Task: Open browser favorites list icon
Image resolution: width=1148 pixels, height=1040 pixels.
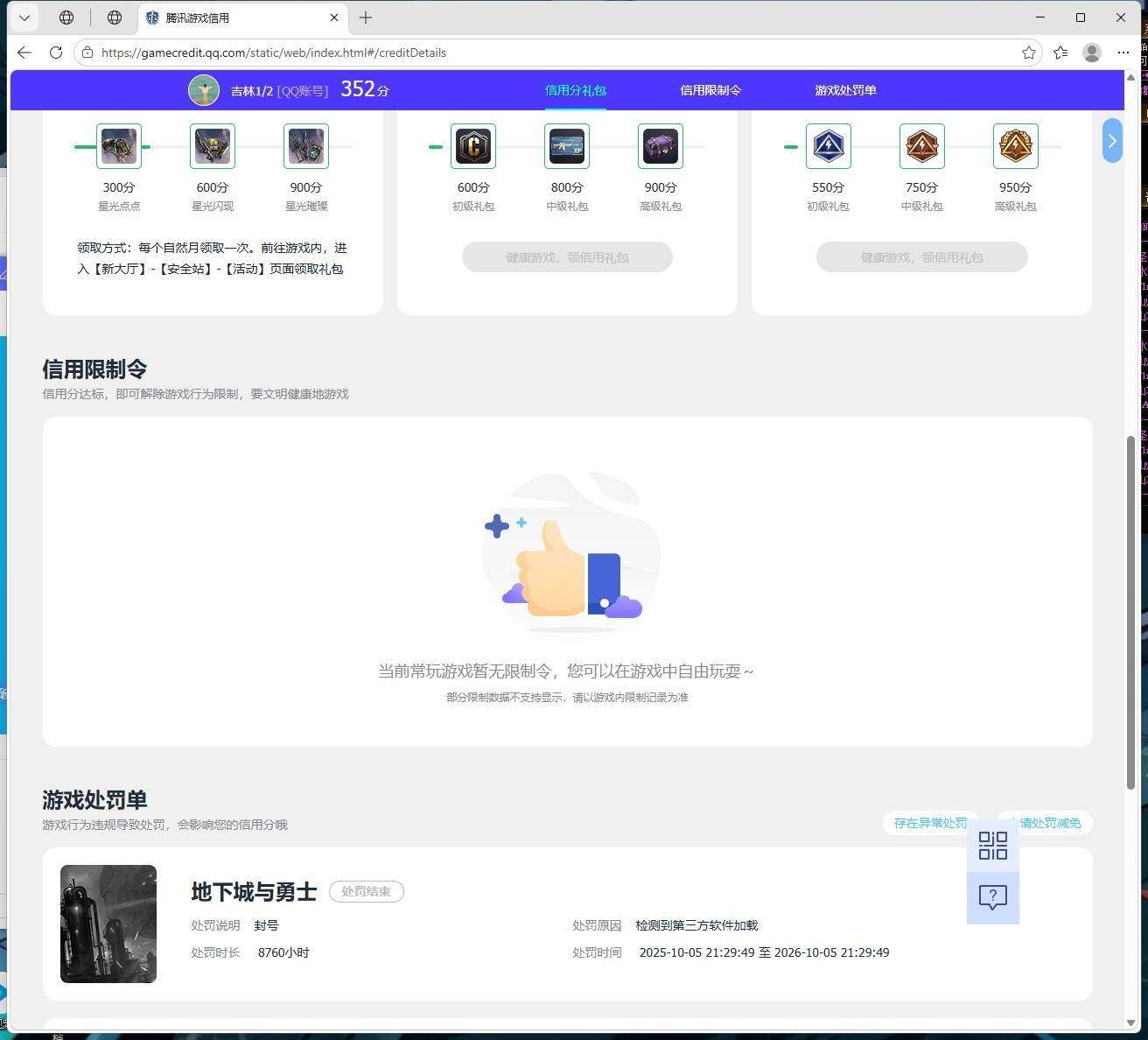Action: coord(1060,53)
